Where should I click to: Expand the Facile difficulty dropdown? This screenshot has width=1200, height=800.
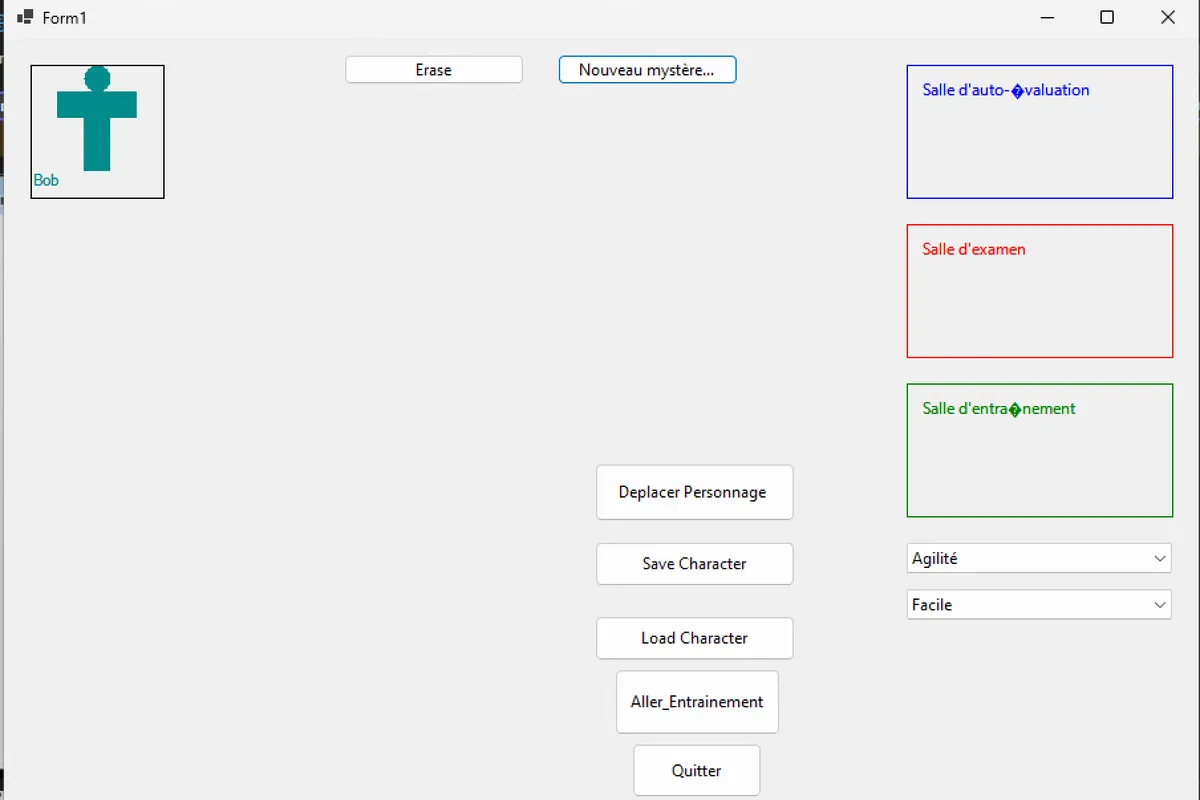point(1039,605)
